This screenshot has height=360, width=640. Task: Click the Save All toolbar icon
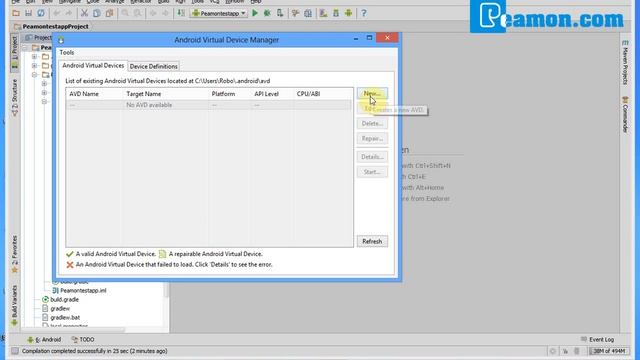point(28,13)
